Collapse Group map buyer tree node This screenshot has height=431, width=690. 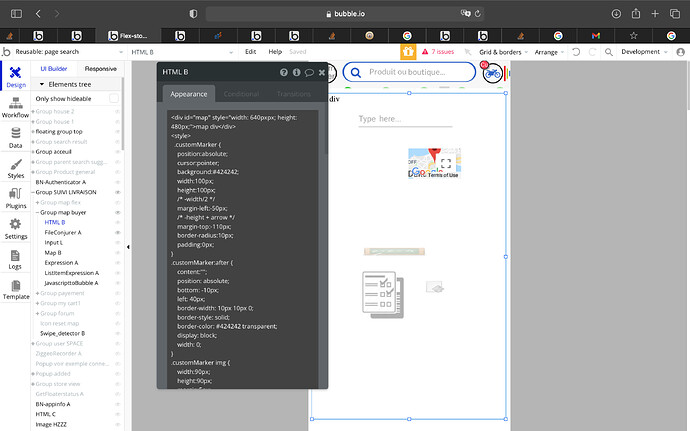tap(37, 213)
